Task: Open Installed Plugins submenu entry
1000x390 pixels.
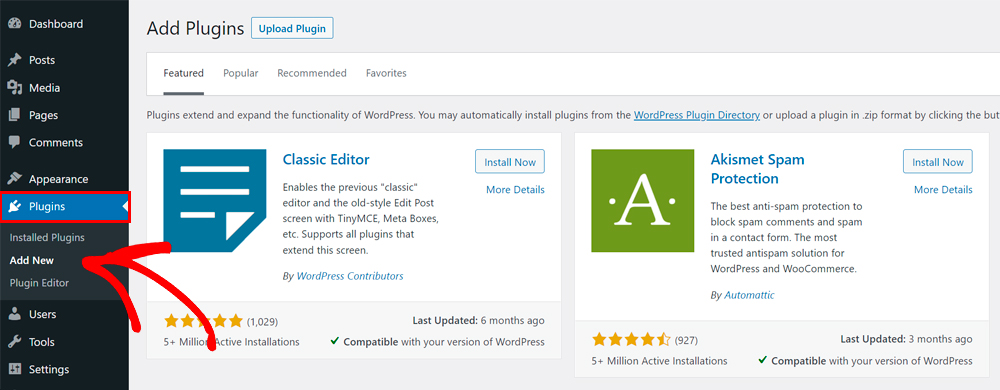Action: [x=47, y=238]
